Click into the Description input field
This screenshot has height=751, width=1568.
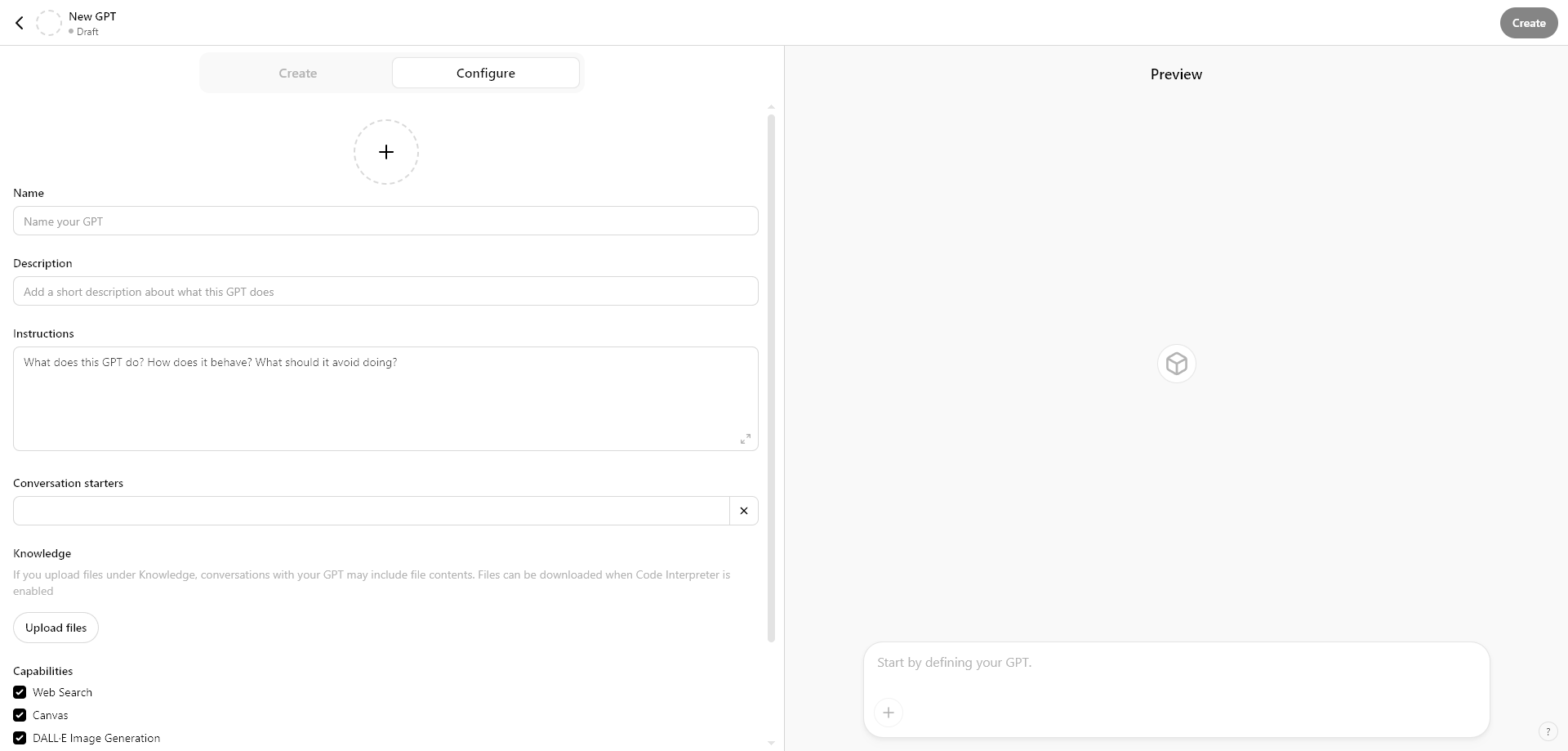[385, 292]
